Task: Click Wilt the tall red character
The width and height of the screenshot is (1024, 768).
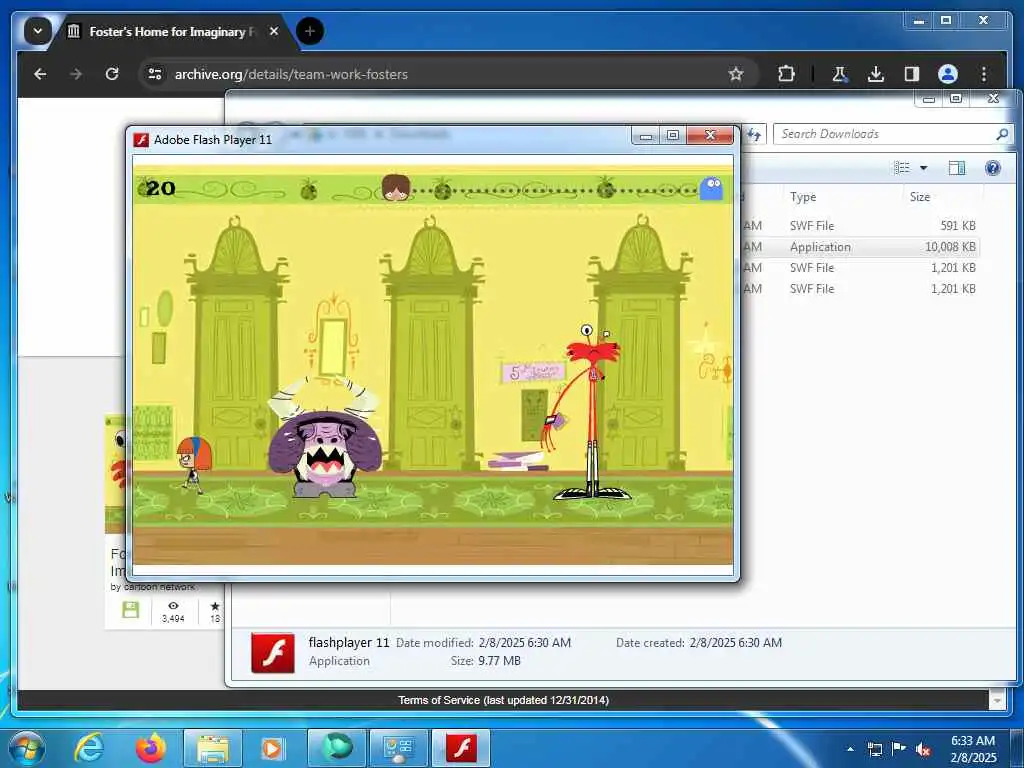Action: point(590,411)
